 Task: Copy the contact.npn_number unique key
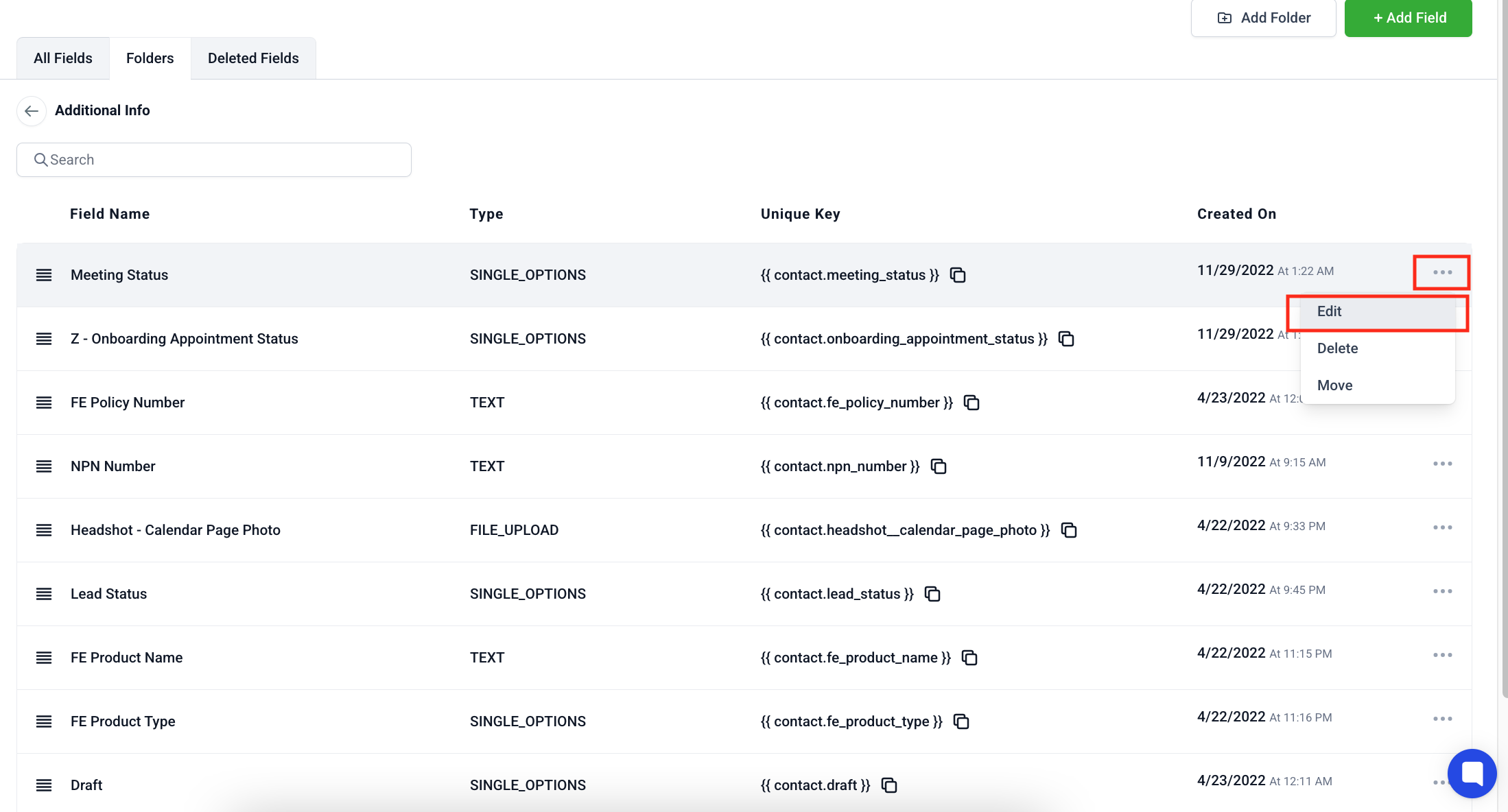tap(939, 466)
